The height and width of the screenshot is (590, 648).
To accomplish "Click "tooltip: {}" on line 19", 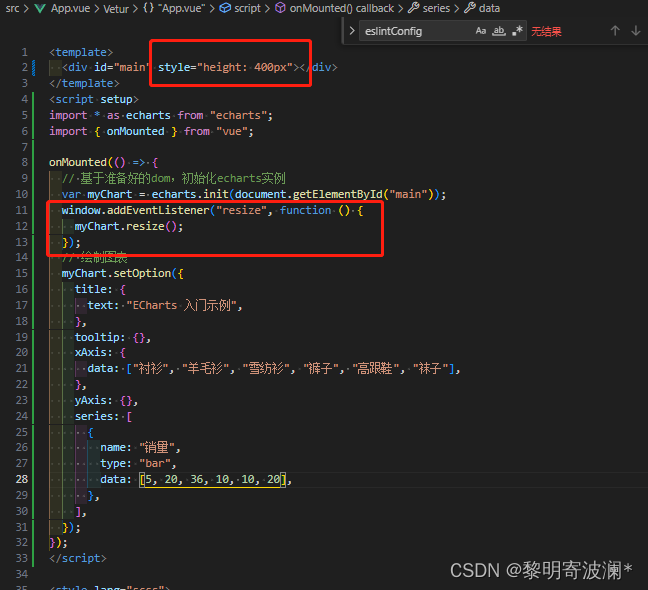I will click(x=110, y=337).
